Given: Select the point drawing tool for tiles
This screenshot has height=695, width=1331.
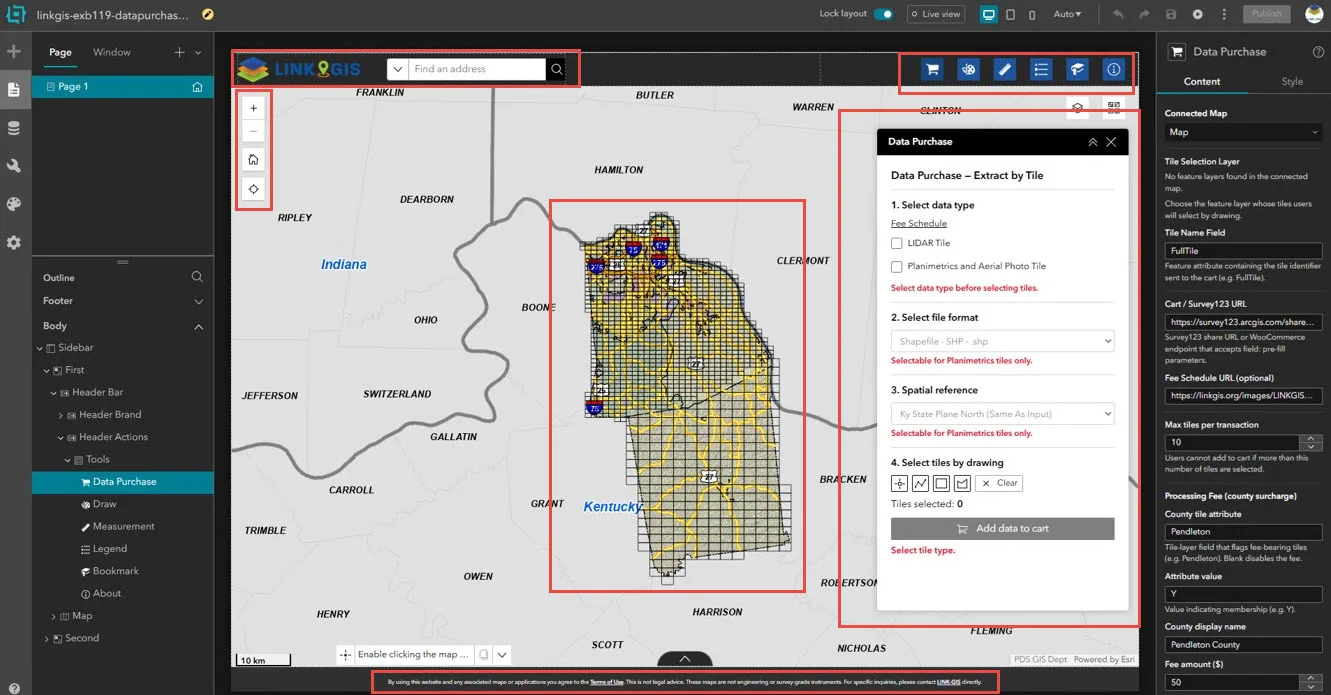Looking at the screenshot, I should [900, 483].
